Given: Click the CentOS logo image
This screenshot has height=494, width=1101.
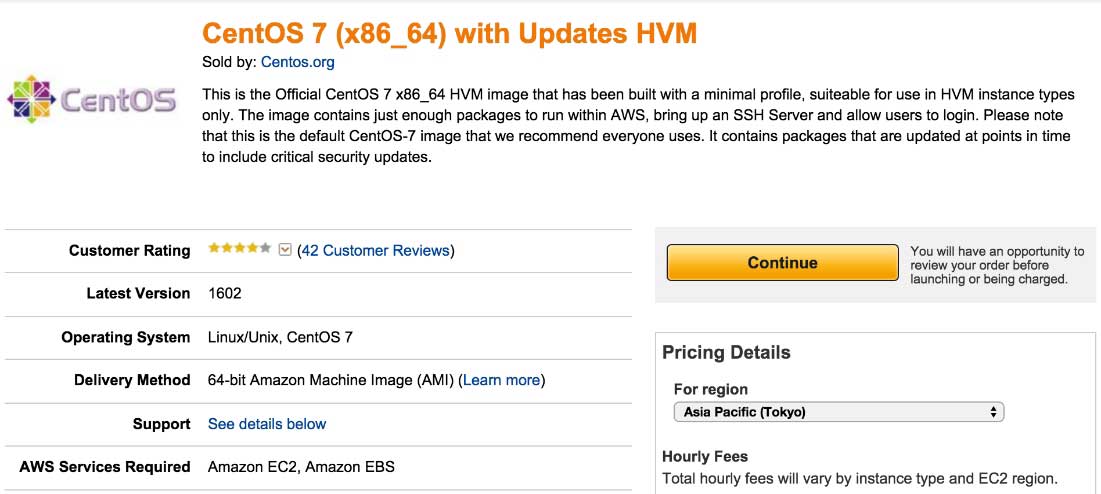Looking at the screenshot, I should click(x=91, y=100).
